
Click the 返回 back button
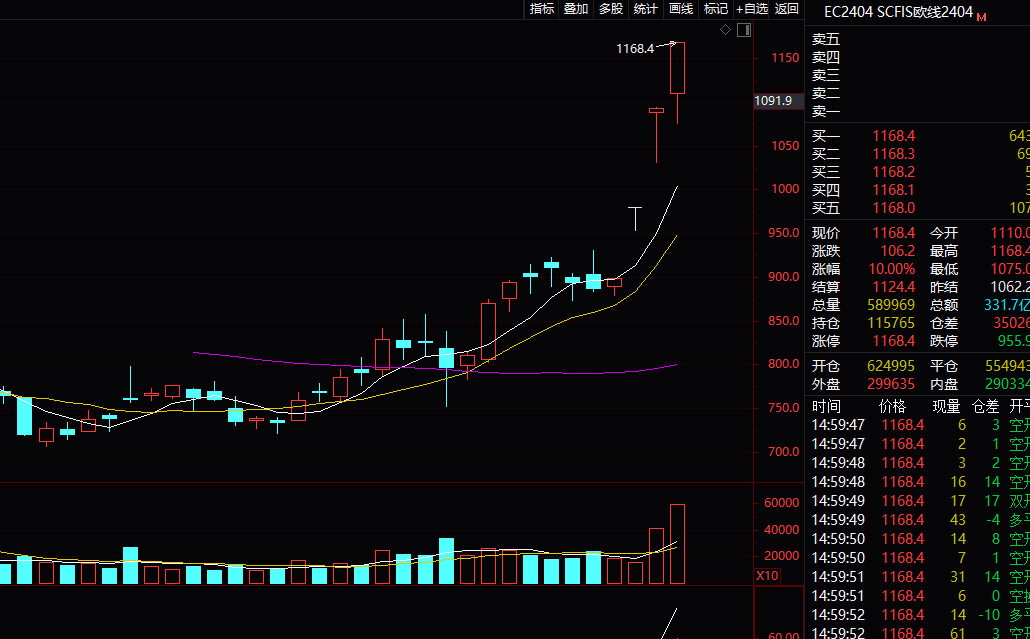tap(787, 9)
